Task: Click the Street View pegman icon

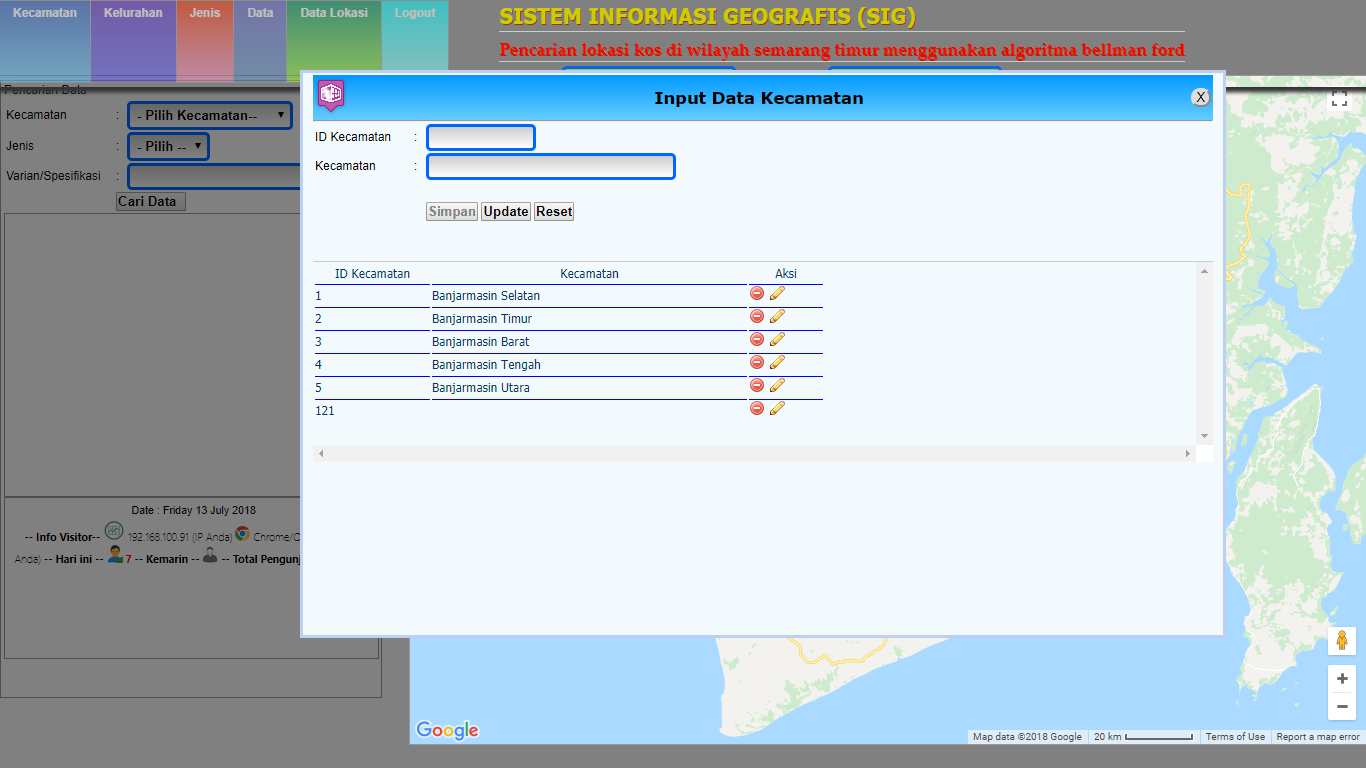Action: pos(1341,641)
